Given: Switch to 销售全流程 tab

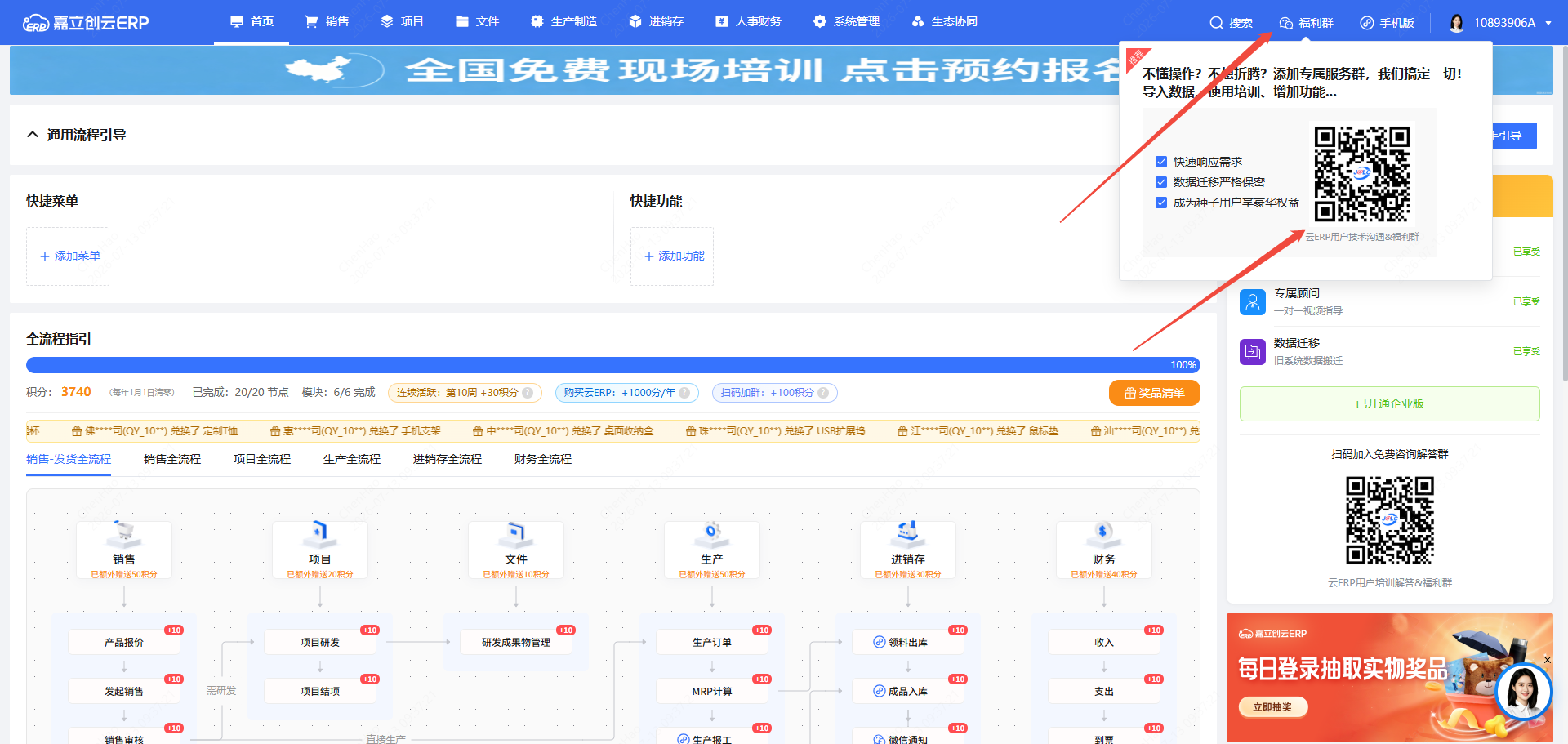Looking at the screenshot, I should click(172, 459).
